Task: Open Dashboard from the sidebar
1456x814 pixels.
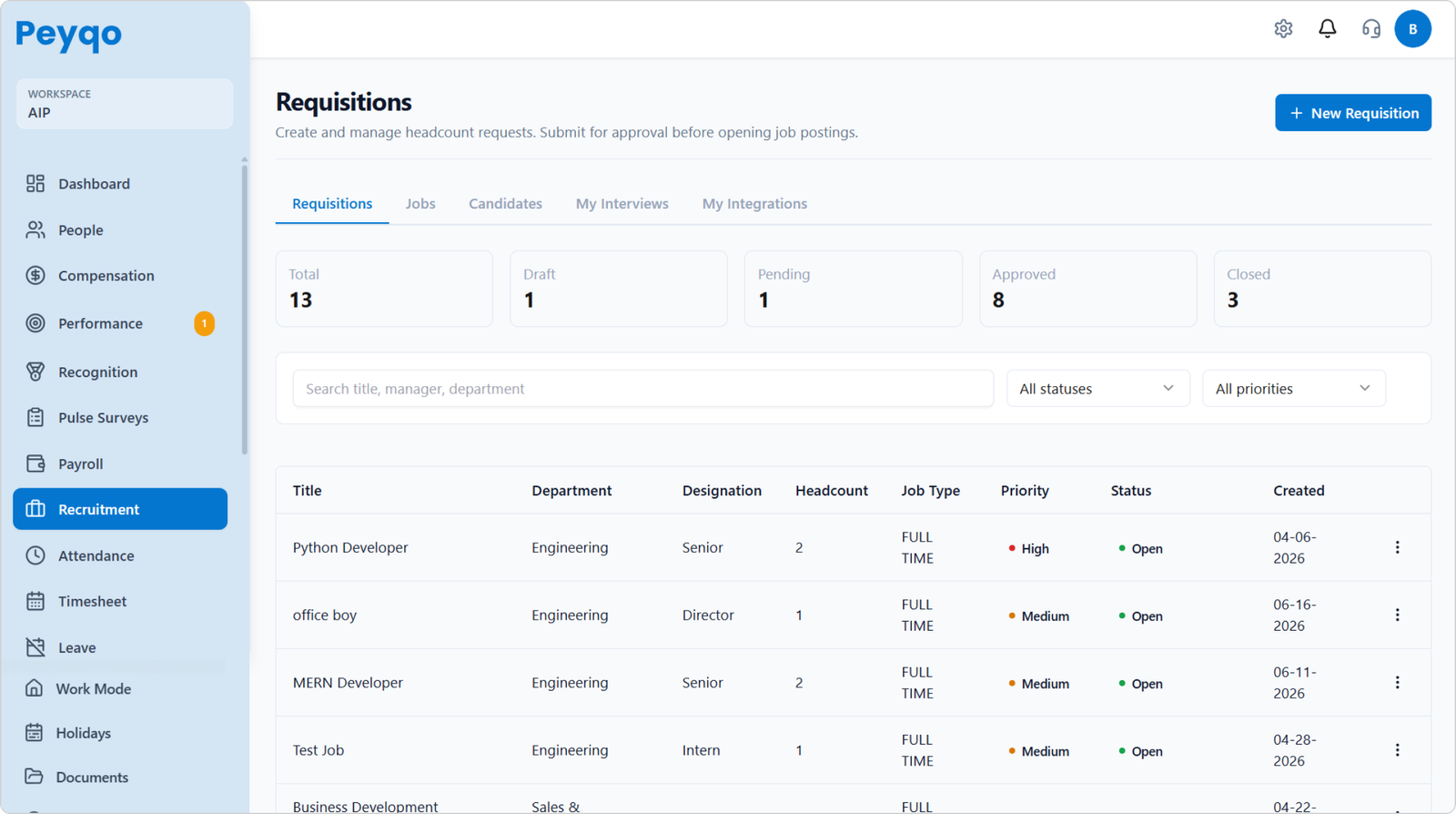Action: (x=120, y=184)
